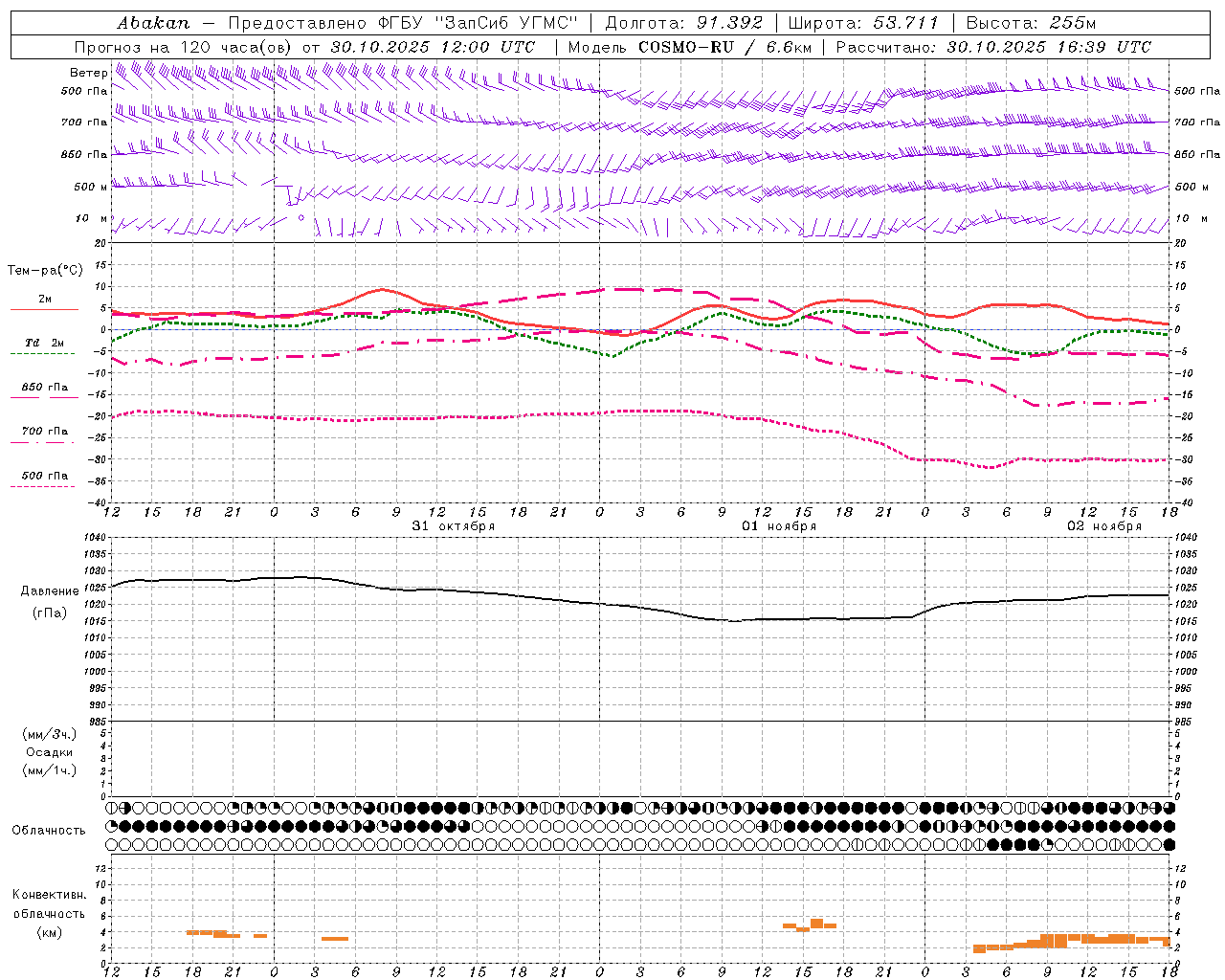This screenshot has height=980, width=1225.
Task: Click the '01 ноября' date label
Action: pos(779,526)
